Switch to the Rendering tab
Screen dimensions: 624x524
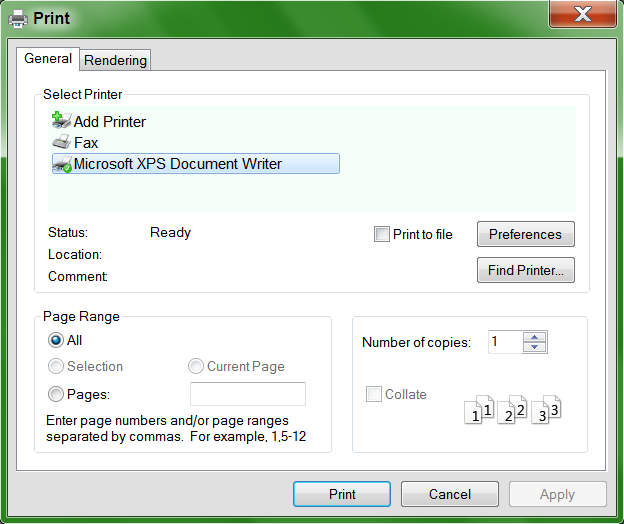point(115,61)
